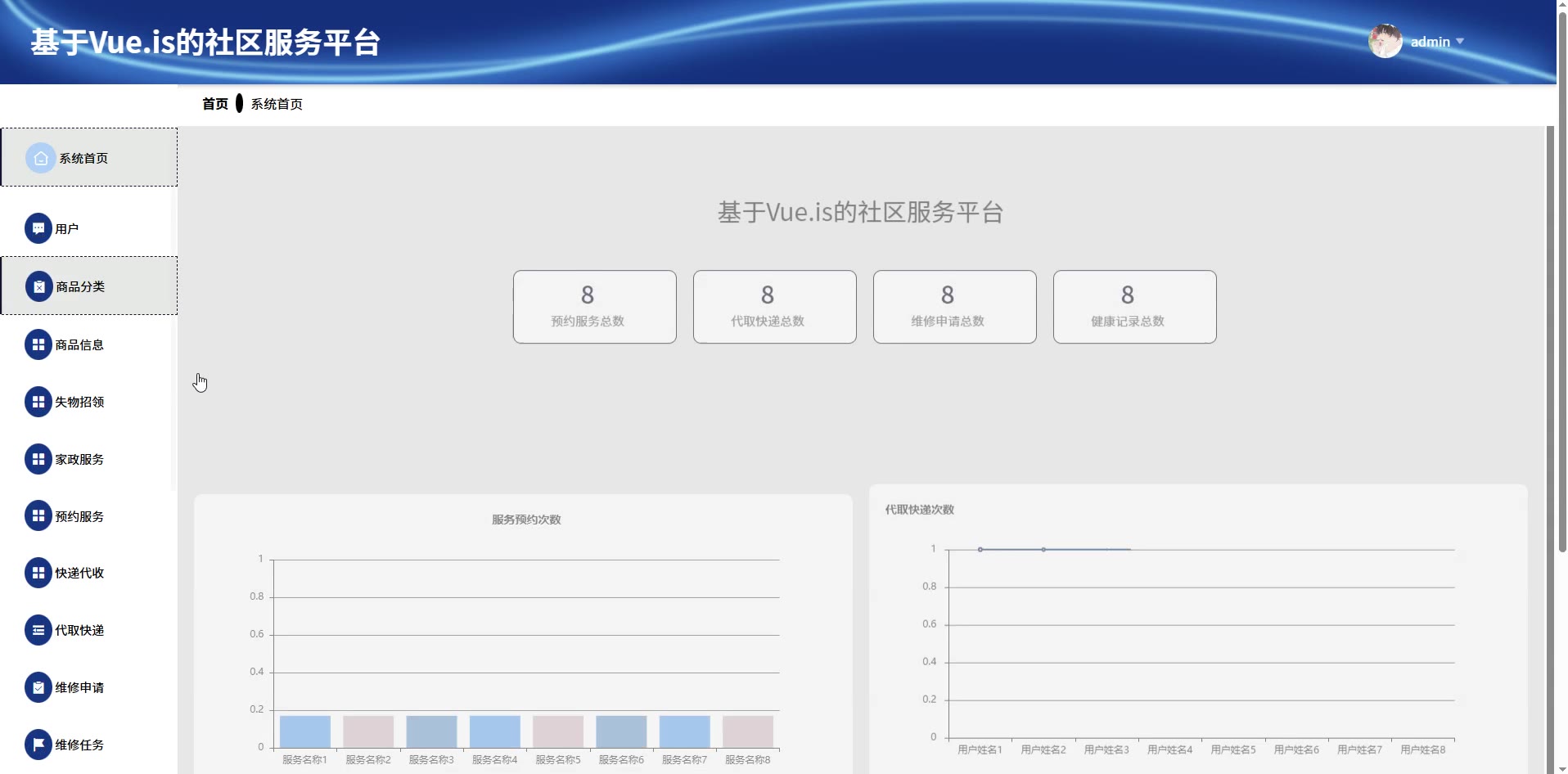This screenshot has width=1568, height=774.
Task: Click the line chart point above 用户姓名1
Action: pyautogui.click(x=980, y=549)
